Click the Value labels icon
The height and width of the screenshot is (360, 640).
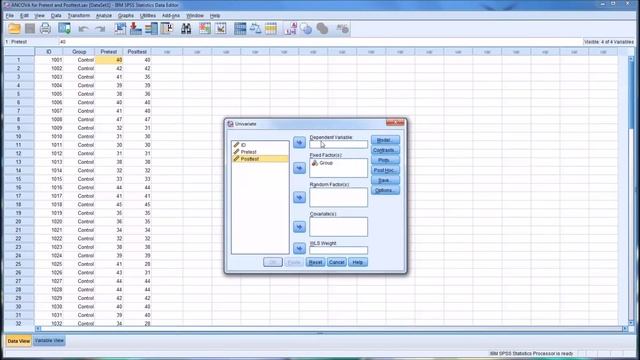click(x=290, y=29)
